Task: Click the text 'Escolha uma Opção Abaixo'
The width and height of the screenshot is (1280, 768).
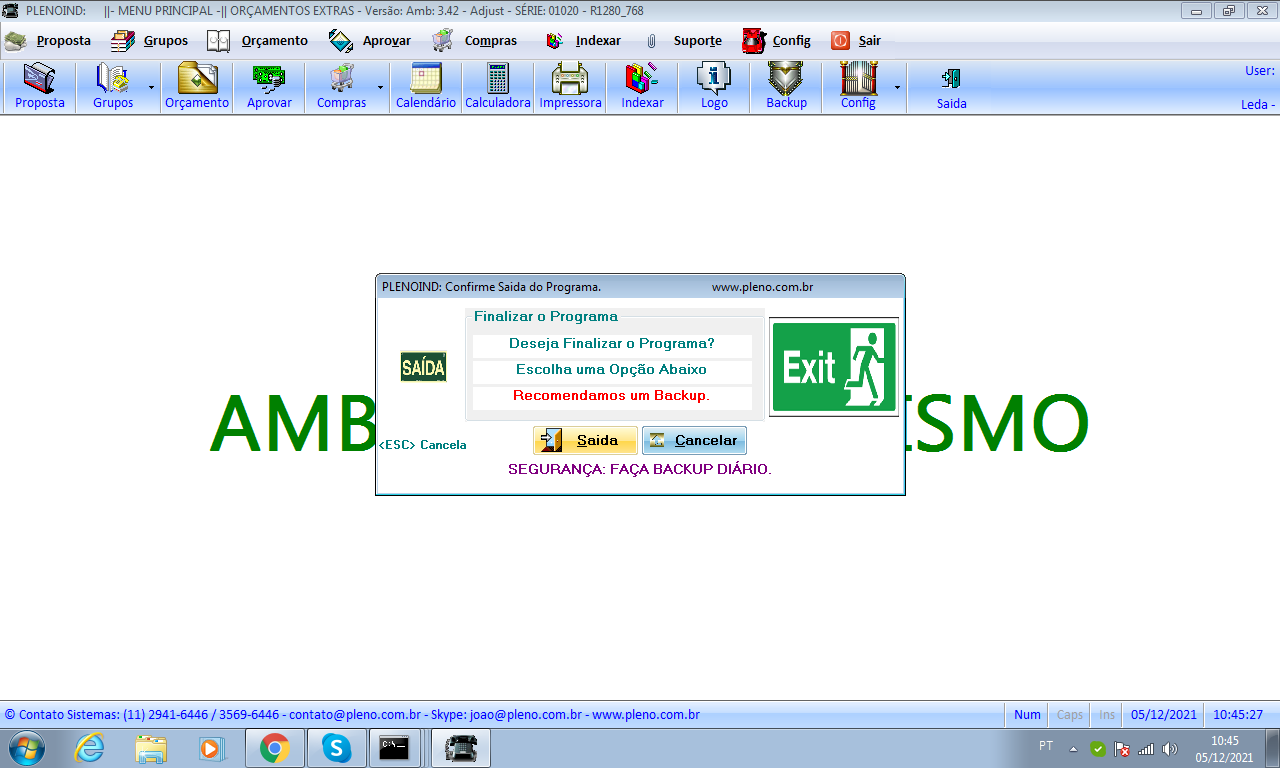Action: (x=612, y=370)
